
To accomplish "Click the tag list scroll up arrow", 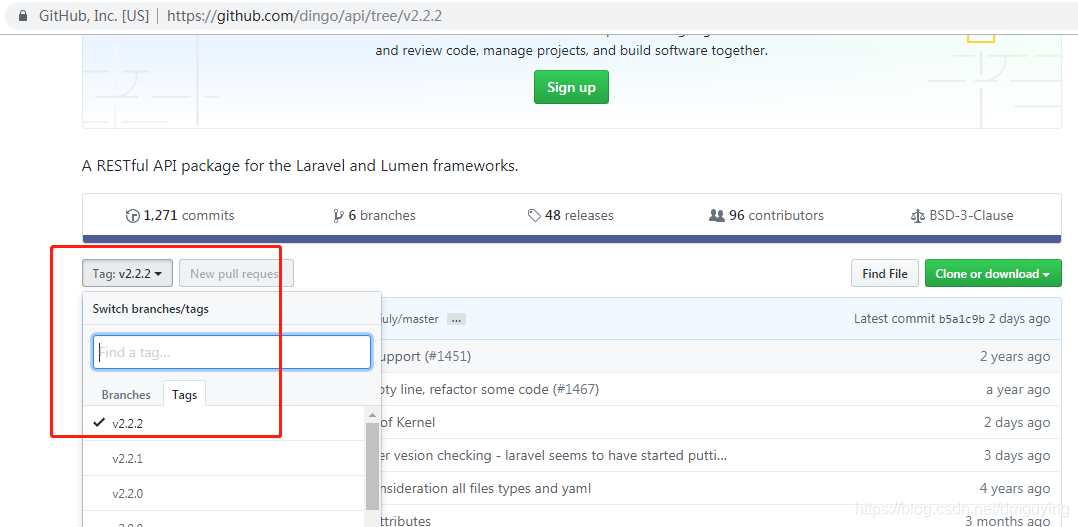I will [372, 415].
